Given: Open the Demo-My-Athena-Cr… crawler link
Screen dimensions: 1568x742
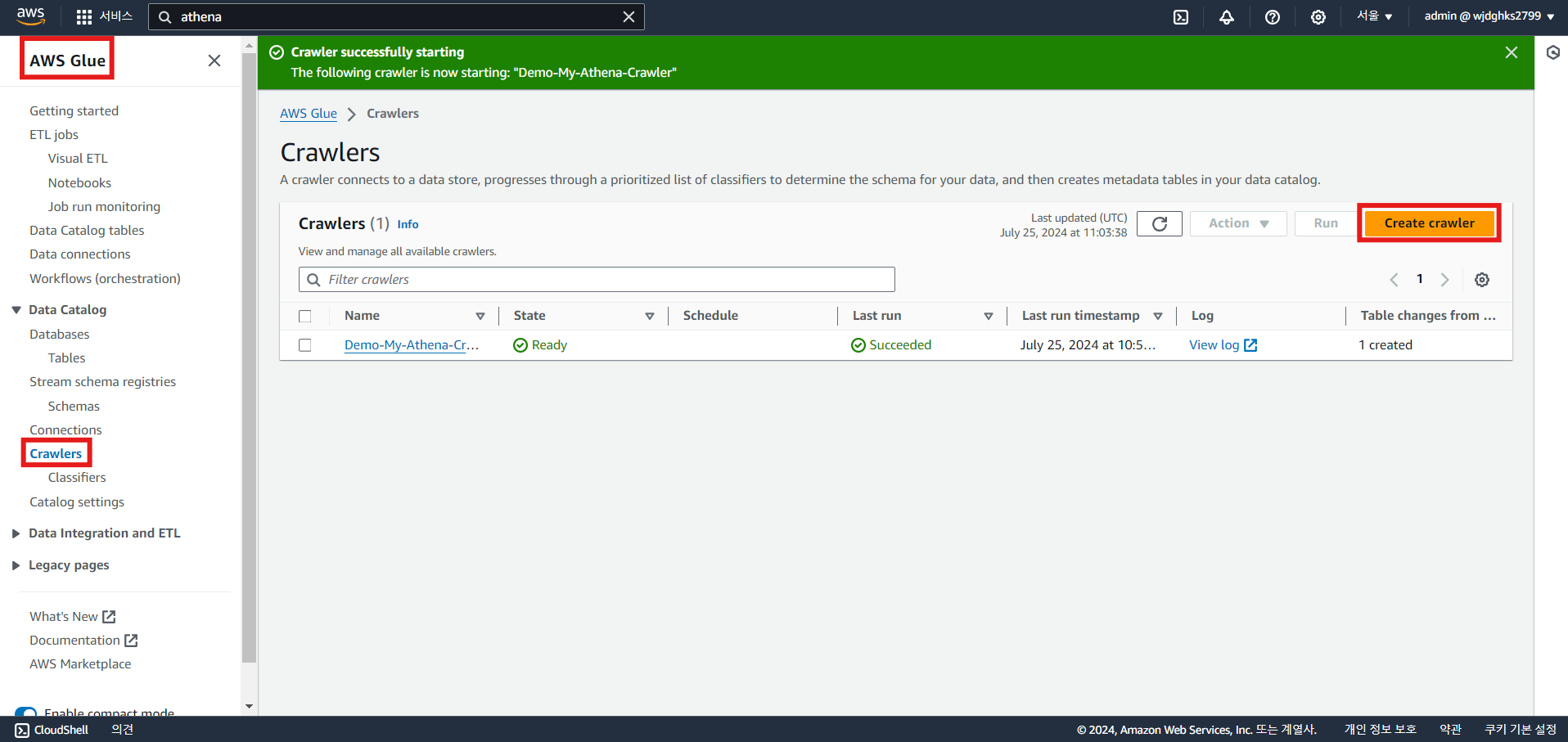Looking at the screenshot, I should (x=412, y=345).
